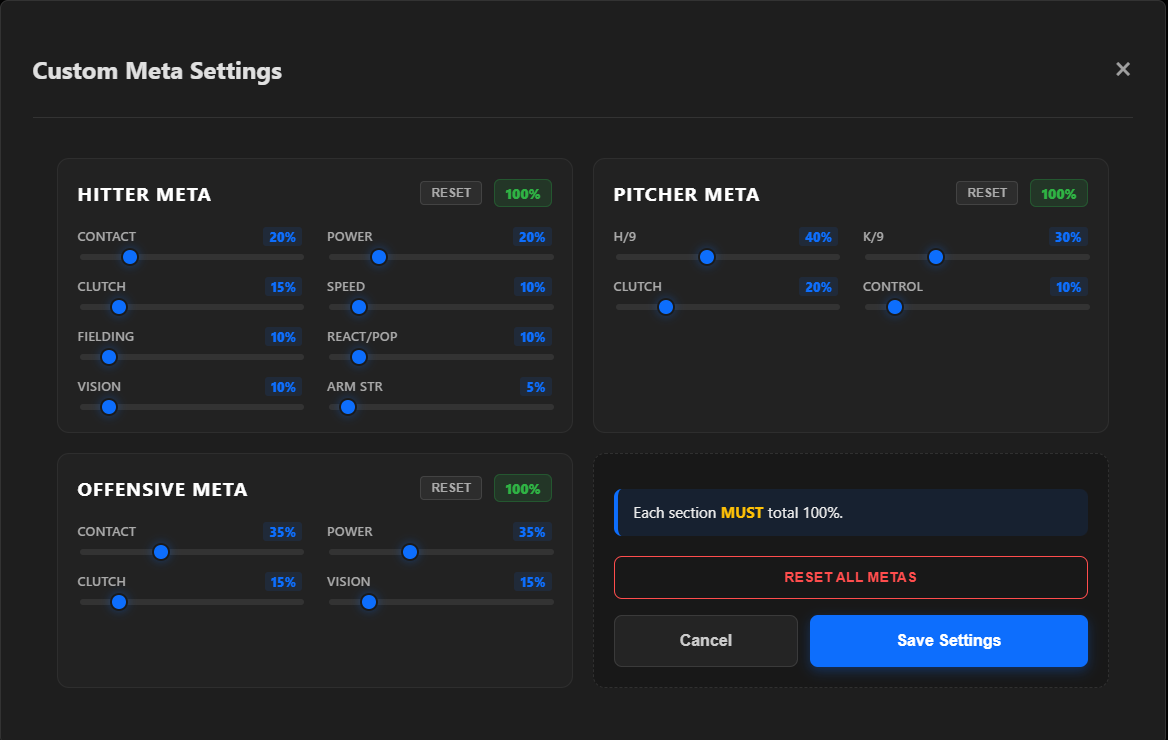The image size is (1168, 740).
Task: Click the Pitcher H/9 slider handle
Action: click(x=707, y=257)
